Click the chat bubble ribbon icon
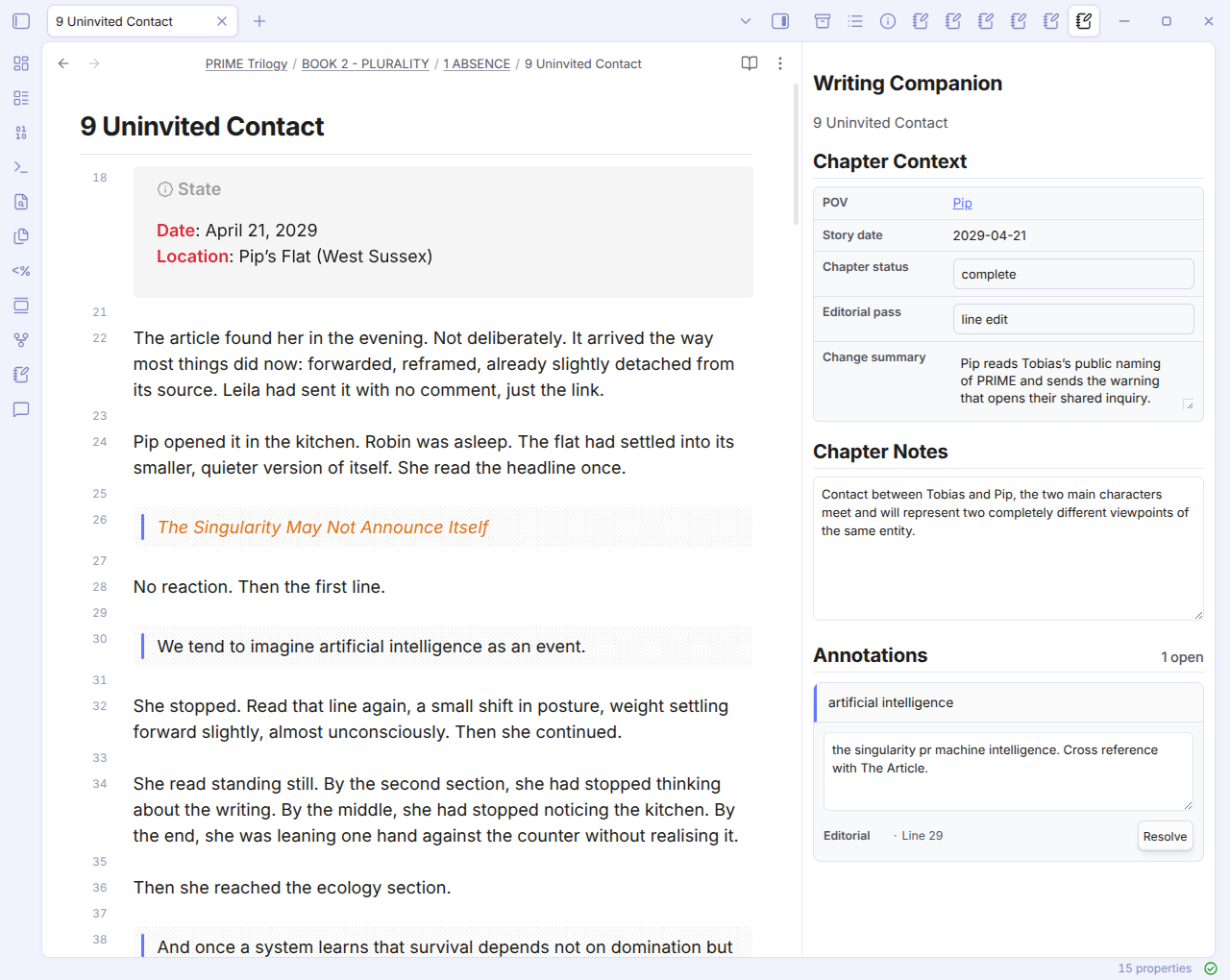The image size is (1230, 980). pyautogui.click(x=21, y=409)
